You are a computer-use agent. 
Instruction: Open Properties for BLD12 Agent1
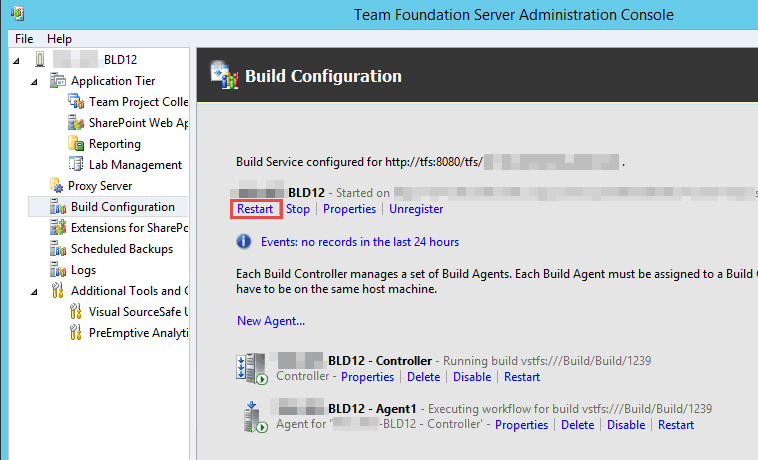[x=521, y=425]
